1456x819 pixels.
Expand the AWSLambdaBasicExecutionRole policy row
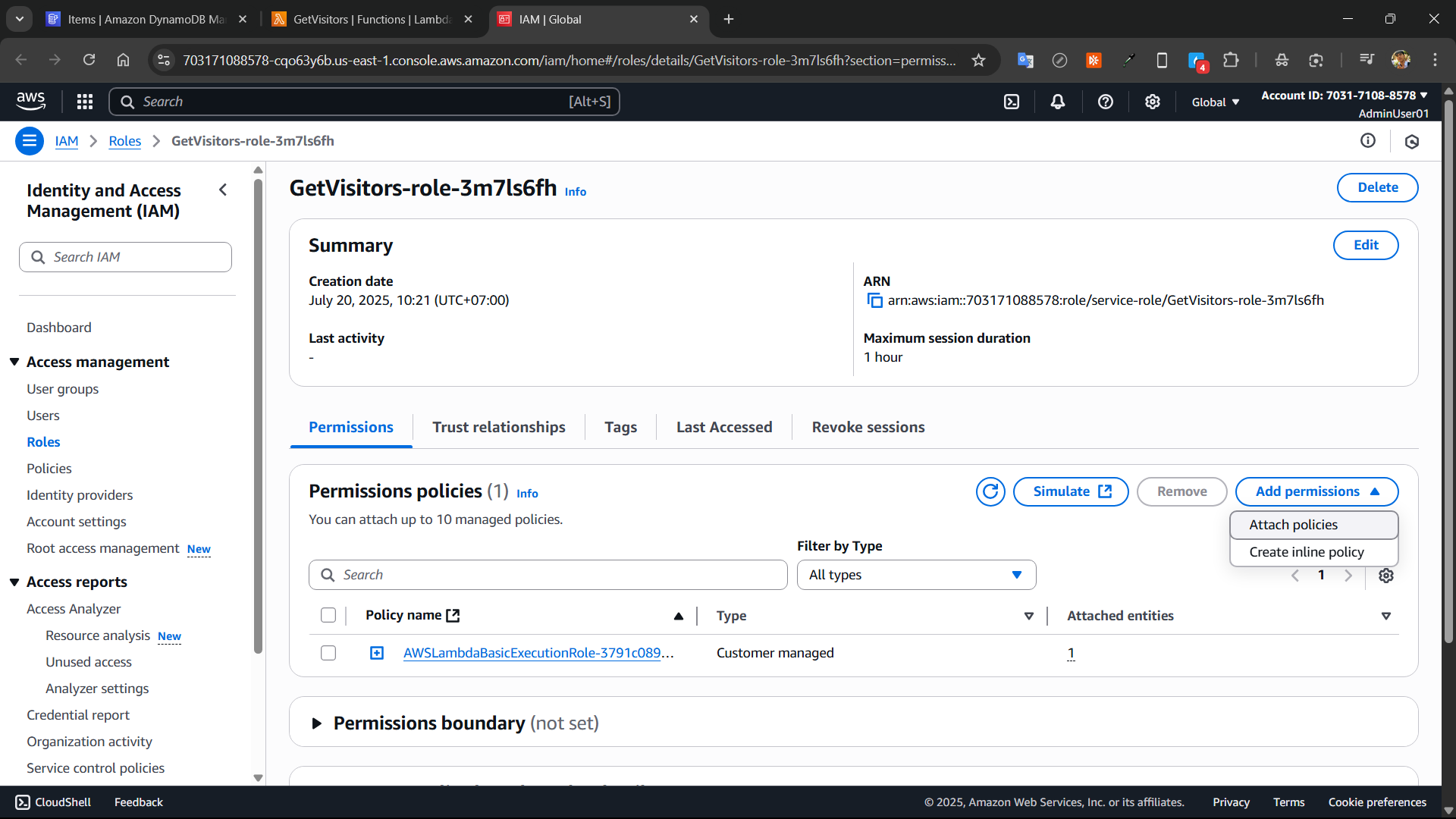click(x=377, y=653)
